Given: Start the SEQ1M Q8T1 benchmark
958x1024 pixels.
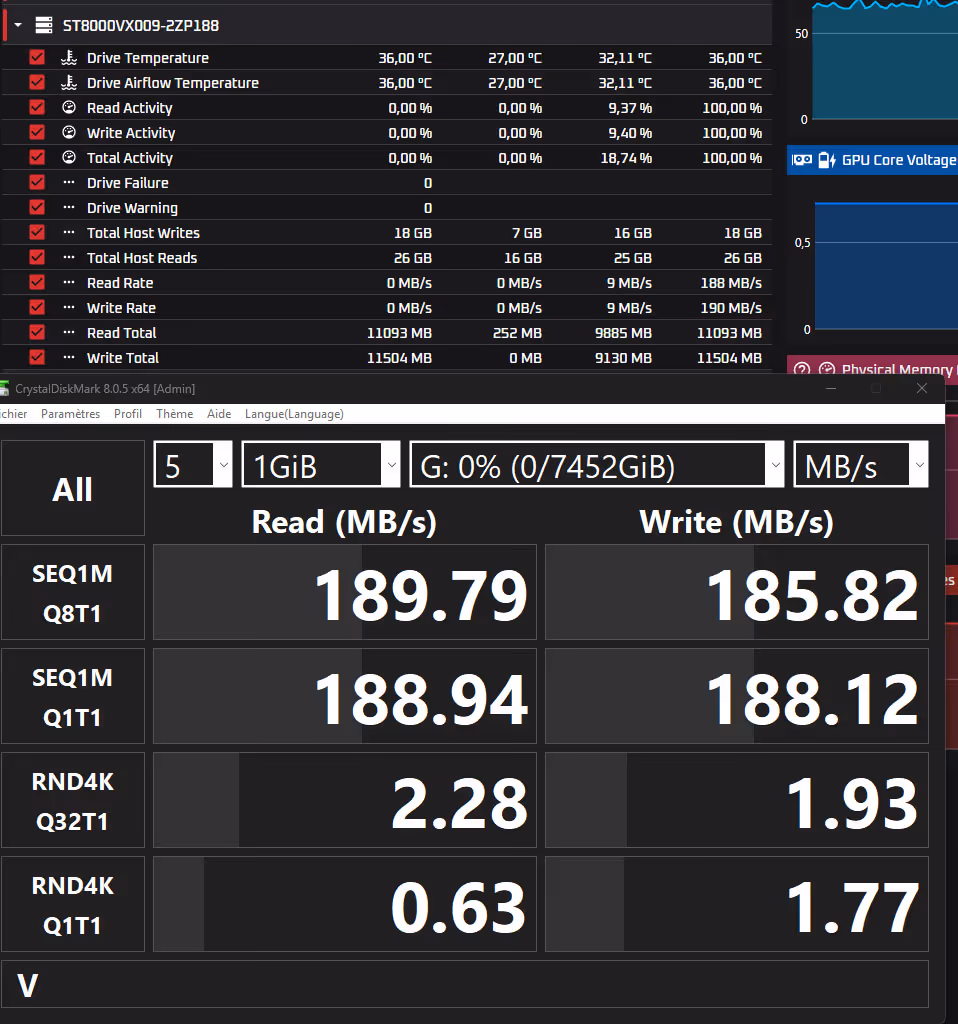Looking at the screenshot, I should pos(72,591).
